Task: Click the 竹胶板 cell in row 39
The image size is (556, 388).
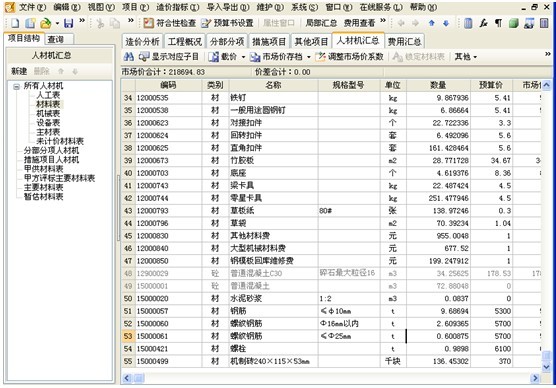Action: 273,161
